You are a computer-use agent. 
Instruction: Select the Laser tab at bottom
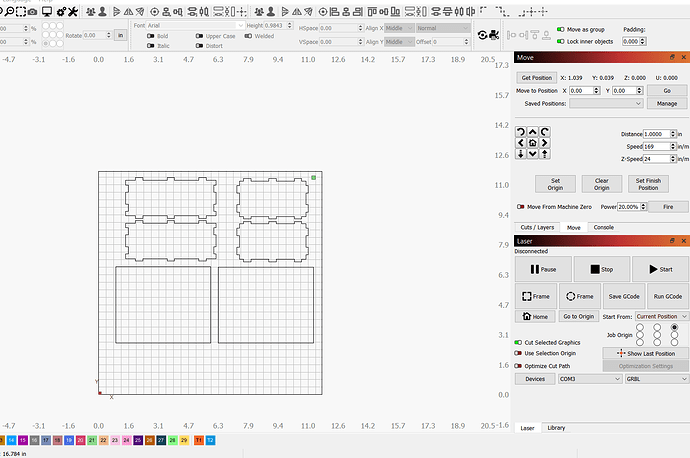(x=527, y=428)
